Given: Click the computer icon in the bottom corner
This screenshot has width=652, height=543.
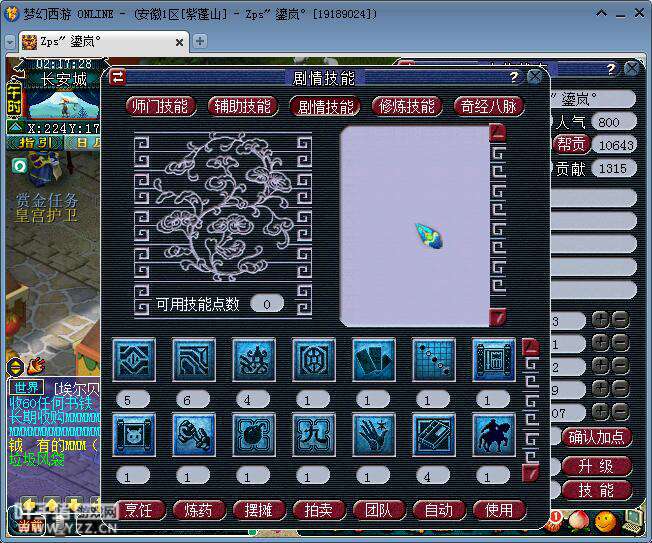Looking at the screenshot, I should coord(632,521).
